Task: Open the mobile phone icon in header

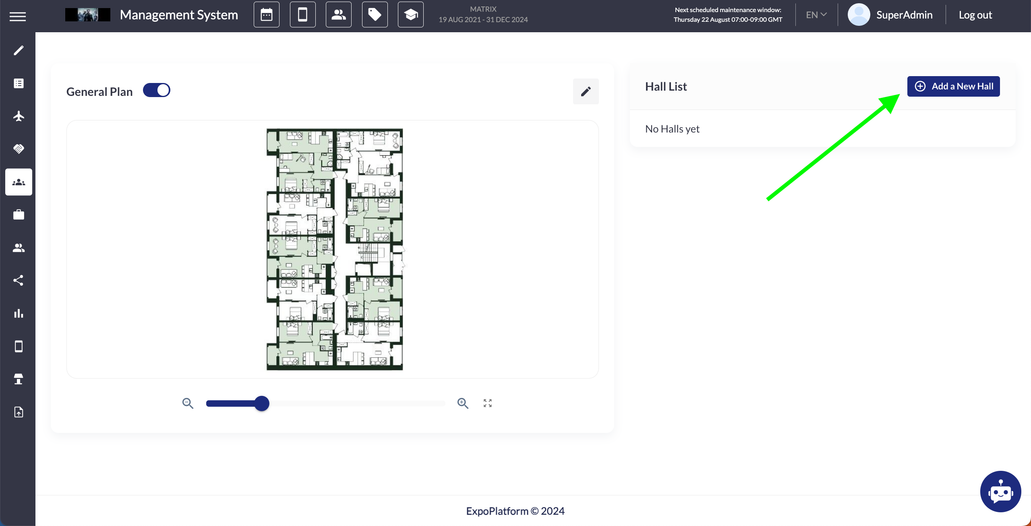Action: (x=302, y=15)
